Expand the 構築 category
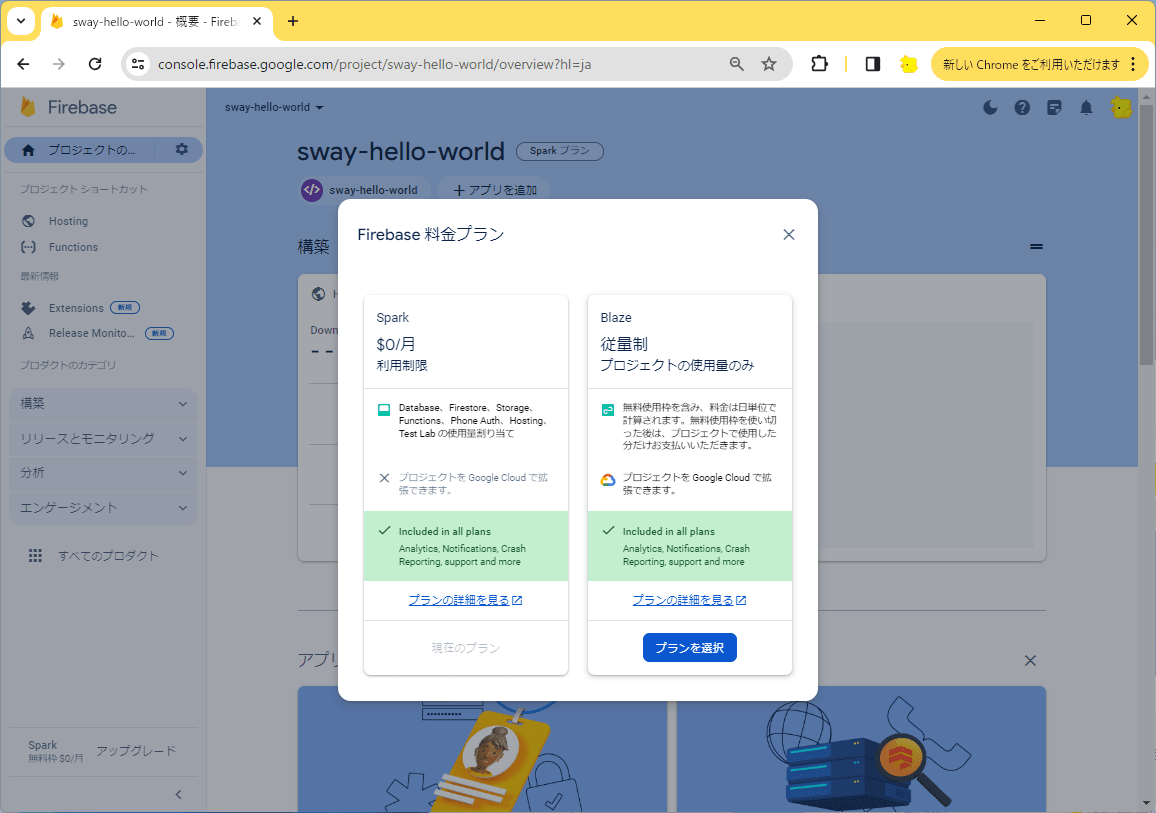1156x813 pixels. pos(103,404)
